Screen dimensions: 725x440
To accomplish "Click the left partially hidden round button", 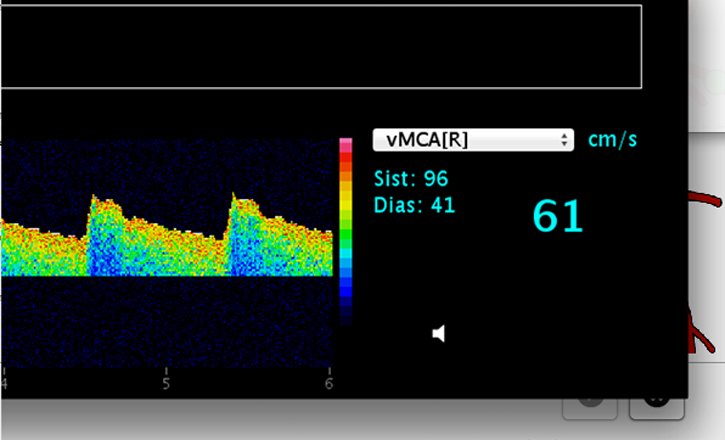I will (590, 408).
